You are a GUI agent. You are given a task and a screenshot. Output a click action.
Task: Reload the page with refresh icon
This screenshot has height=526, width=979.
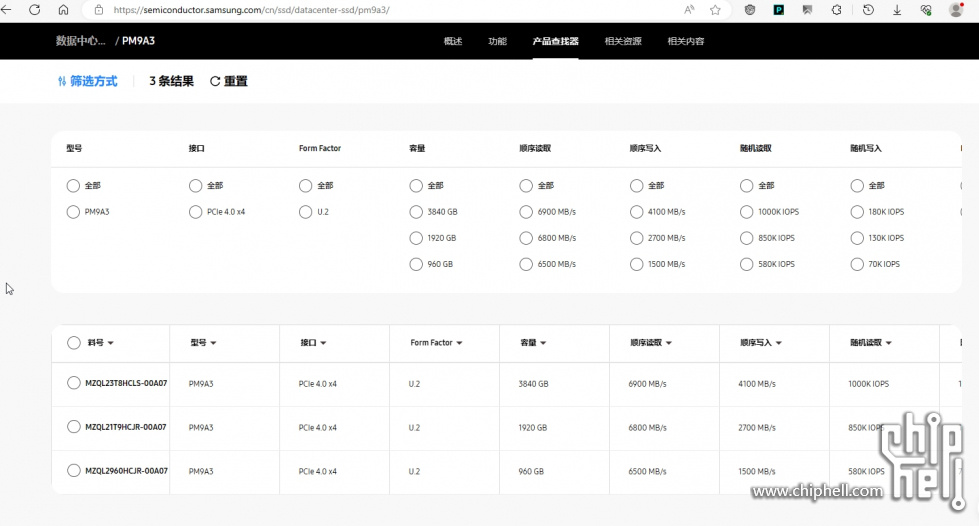pos(35,10)
